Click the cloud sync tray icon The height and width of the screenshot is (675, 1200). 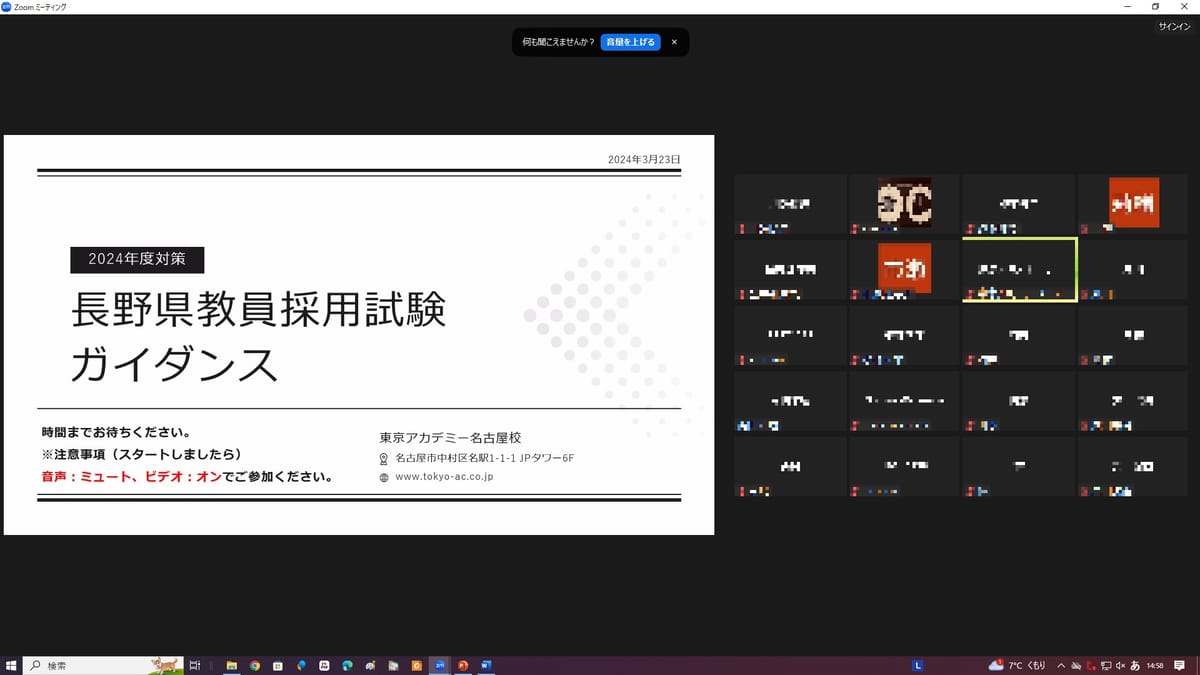click(1076, 665)
